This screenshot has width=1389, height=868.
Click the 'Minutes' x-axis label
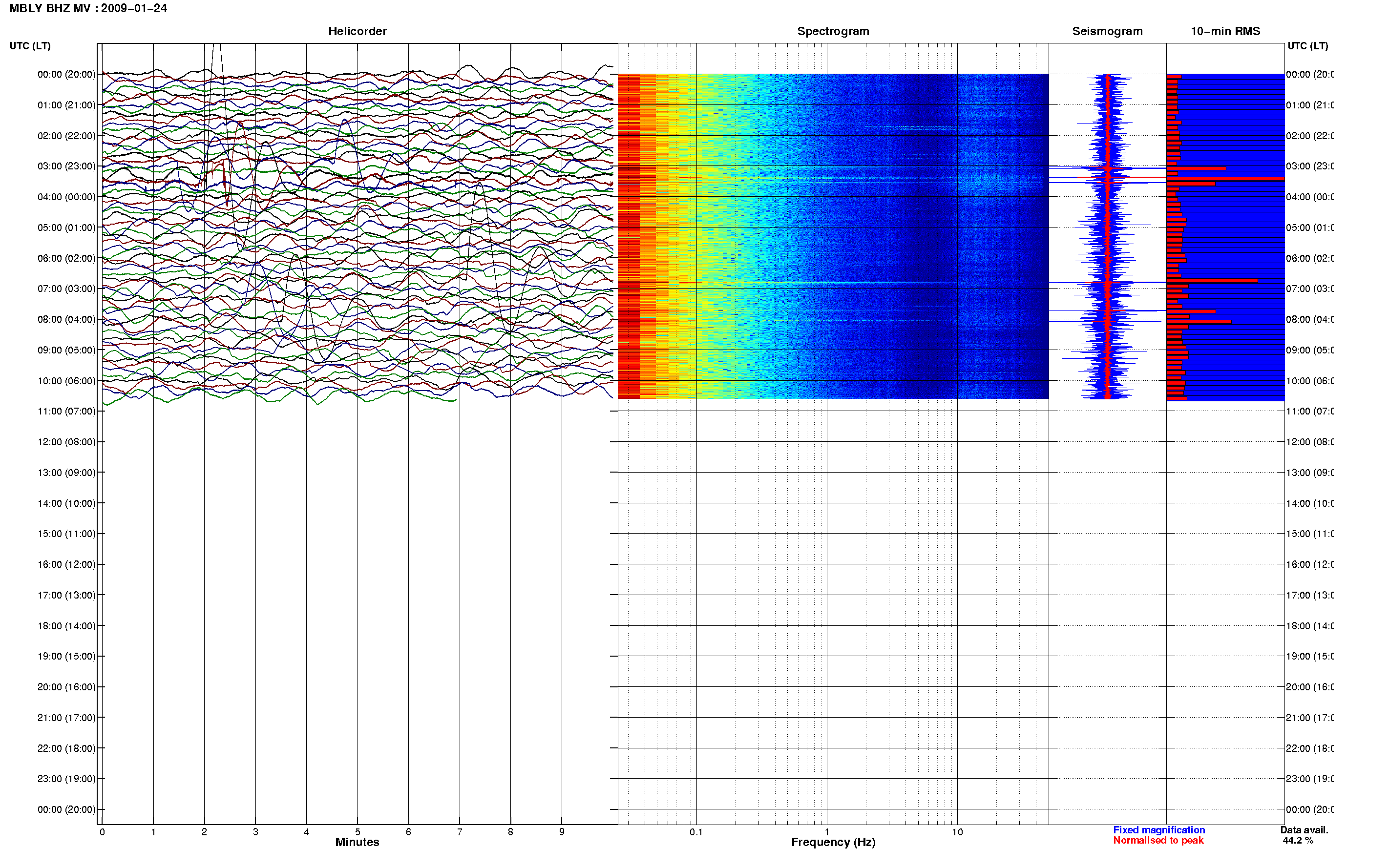click(357, 842)
